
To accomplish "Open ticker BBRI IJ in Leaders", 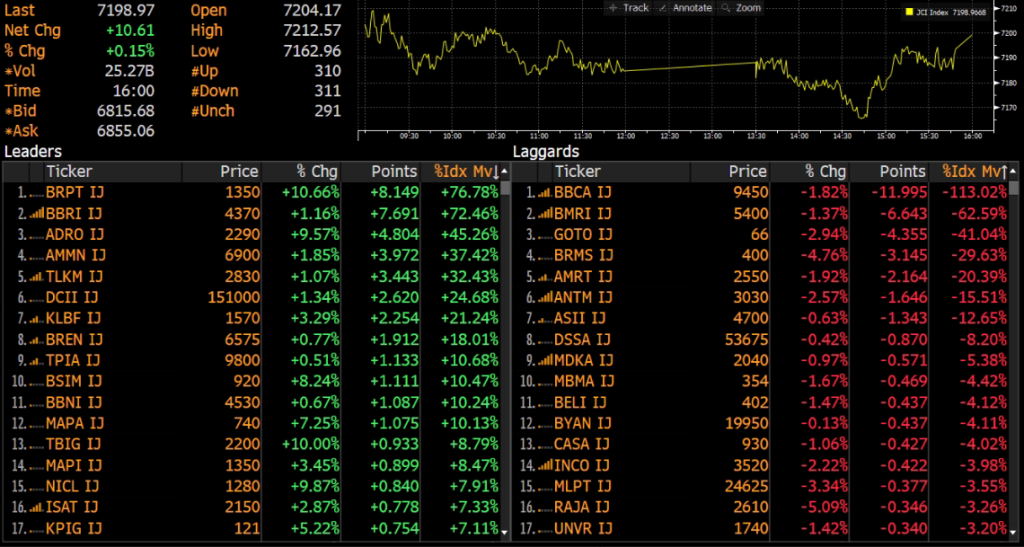I will [74, 213].
